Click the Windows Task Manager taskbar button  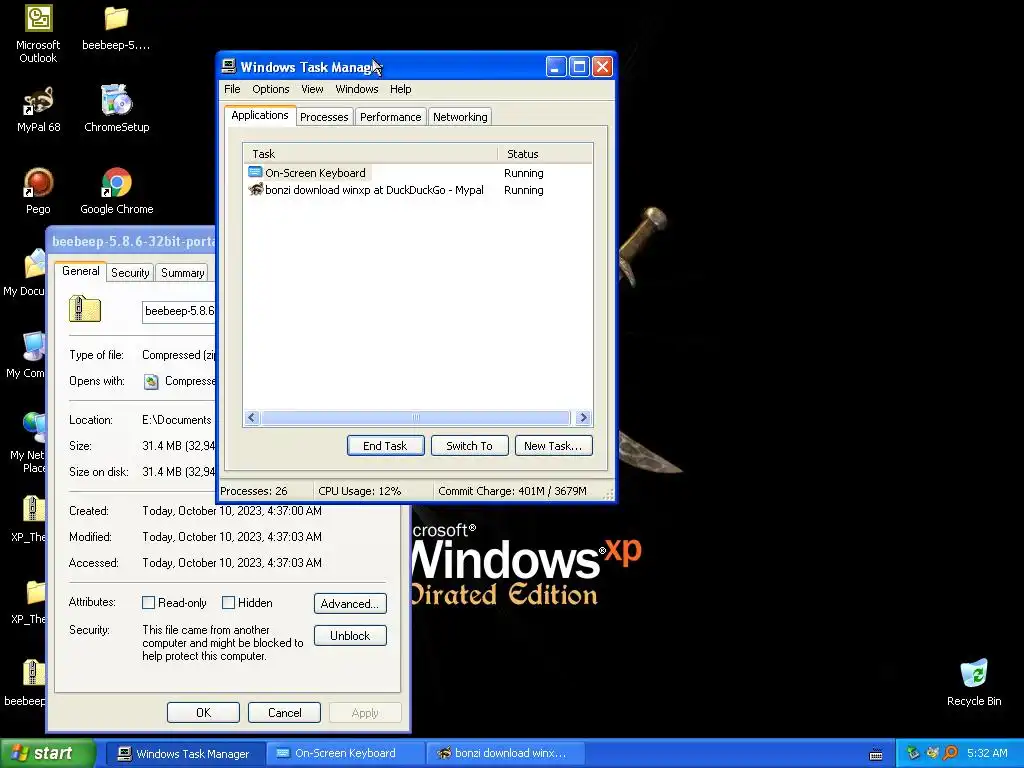point(186,754)
